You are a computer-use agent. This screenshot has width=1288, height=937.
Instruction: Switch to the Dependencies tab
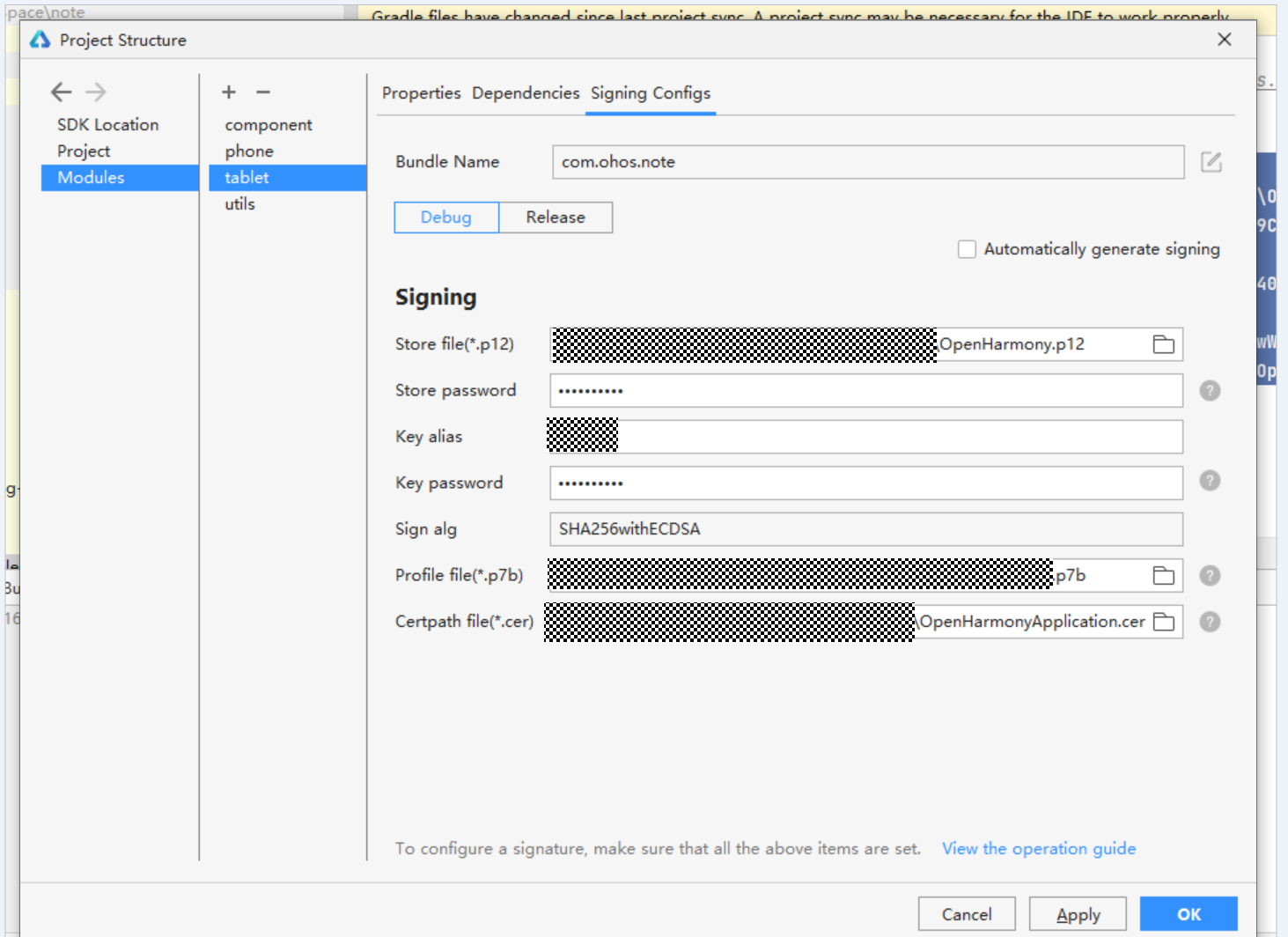coord(526,93)
